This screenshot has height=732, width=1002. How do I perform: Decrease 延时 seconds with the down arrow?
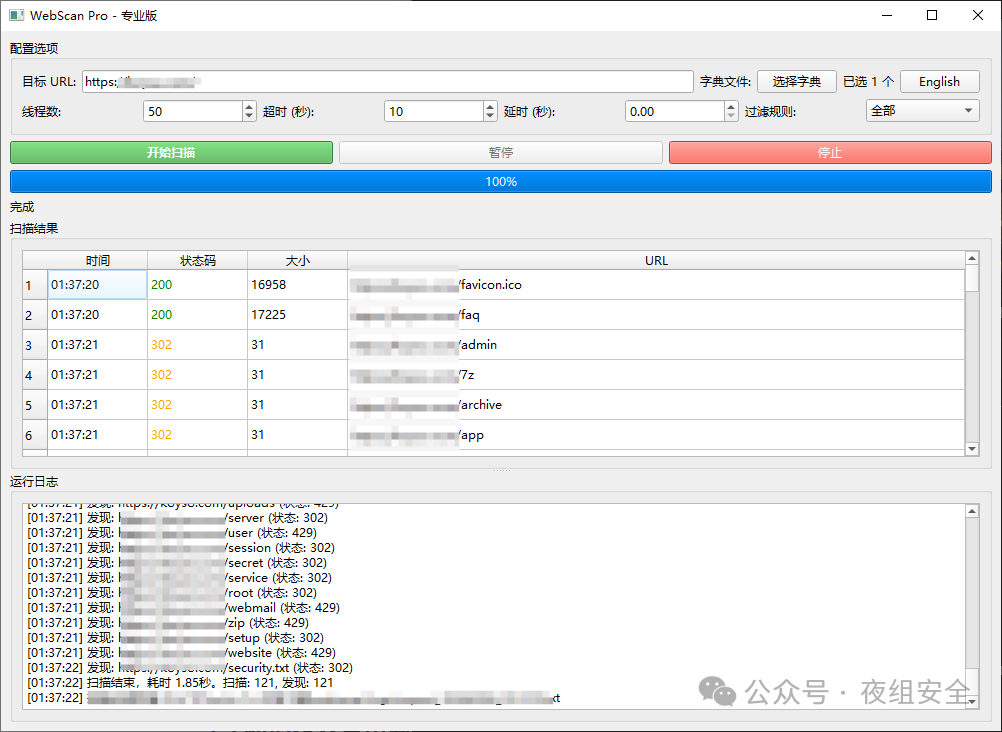click(732, 116)
